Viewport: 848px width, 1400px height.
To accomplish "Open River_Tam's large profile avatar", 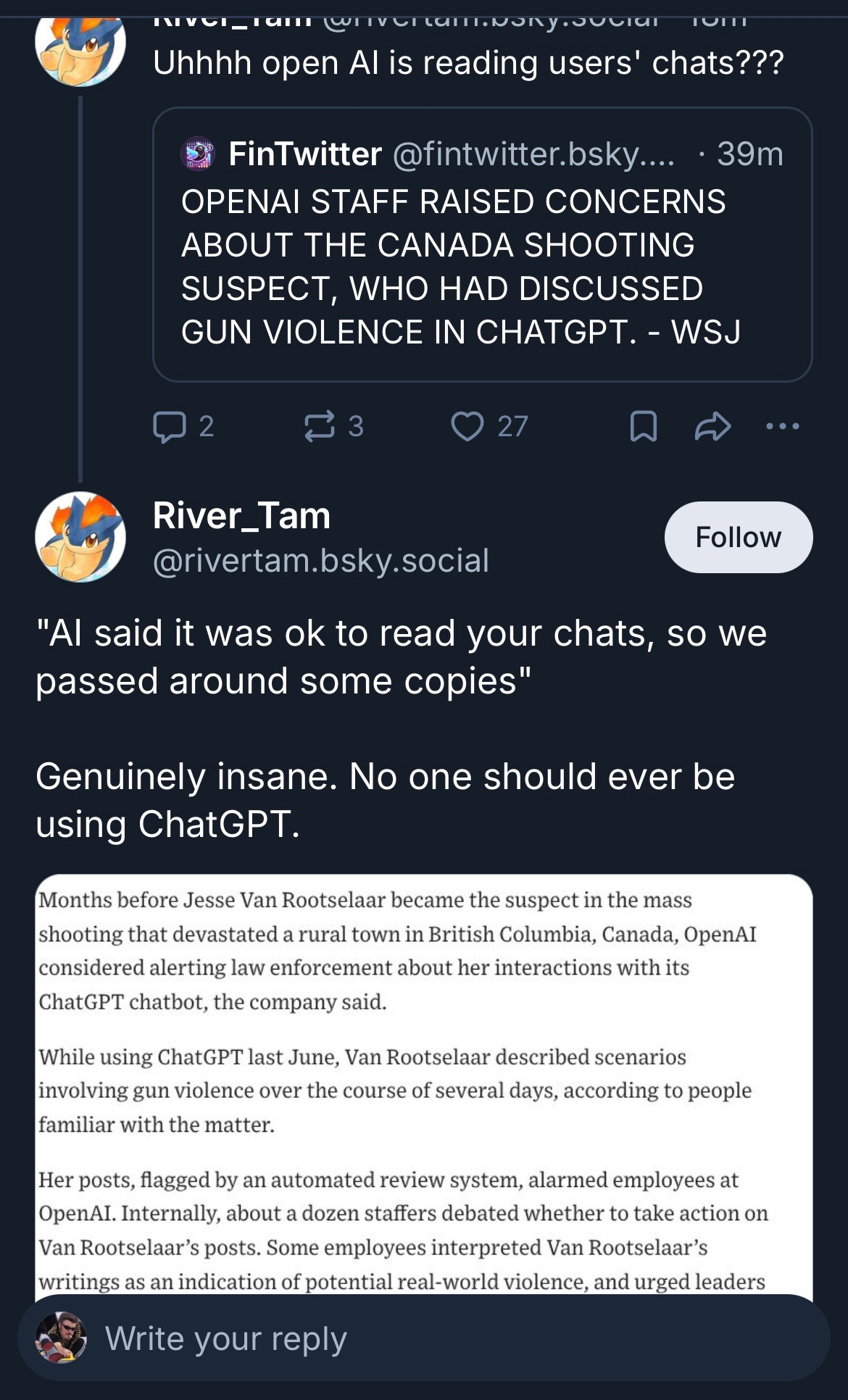I will coord(80,537).
